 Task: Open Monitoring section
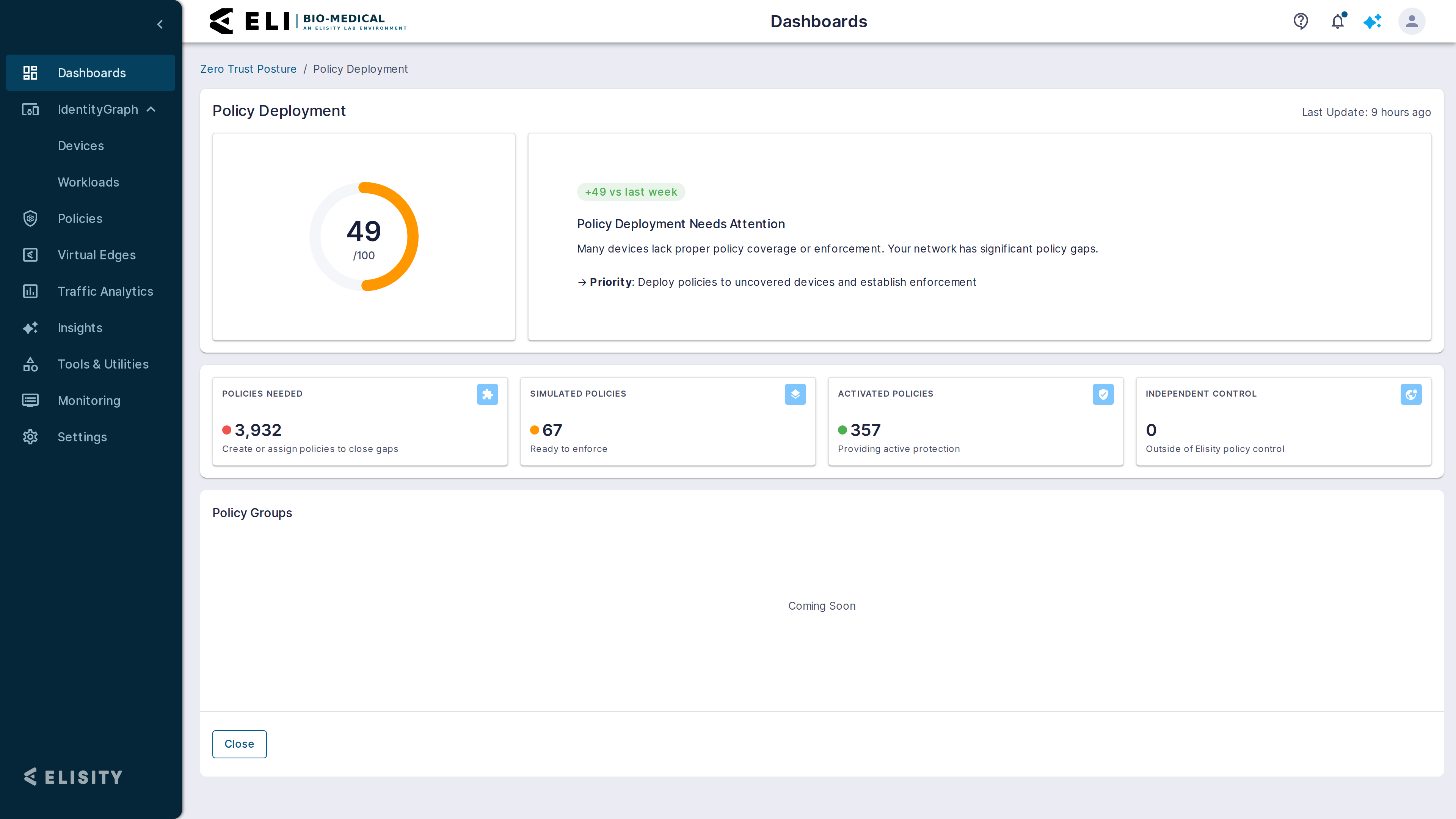89,401
